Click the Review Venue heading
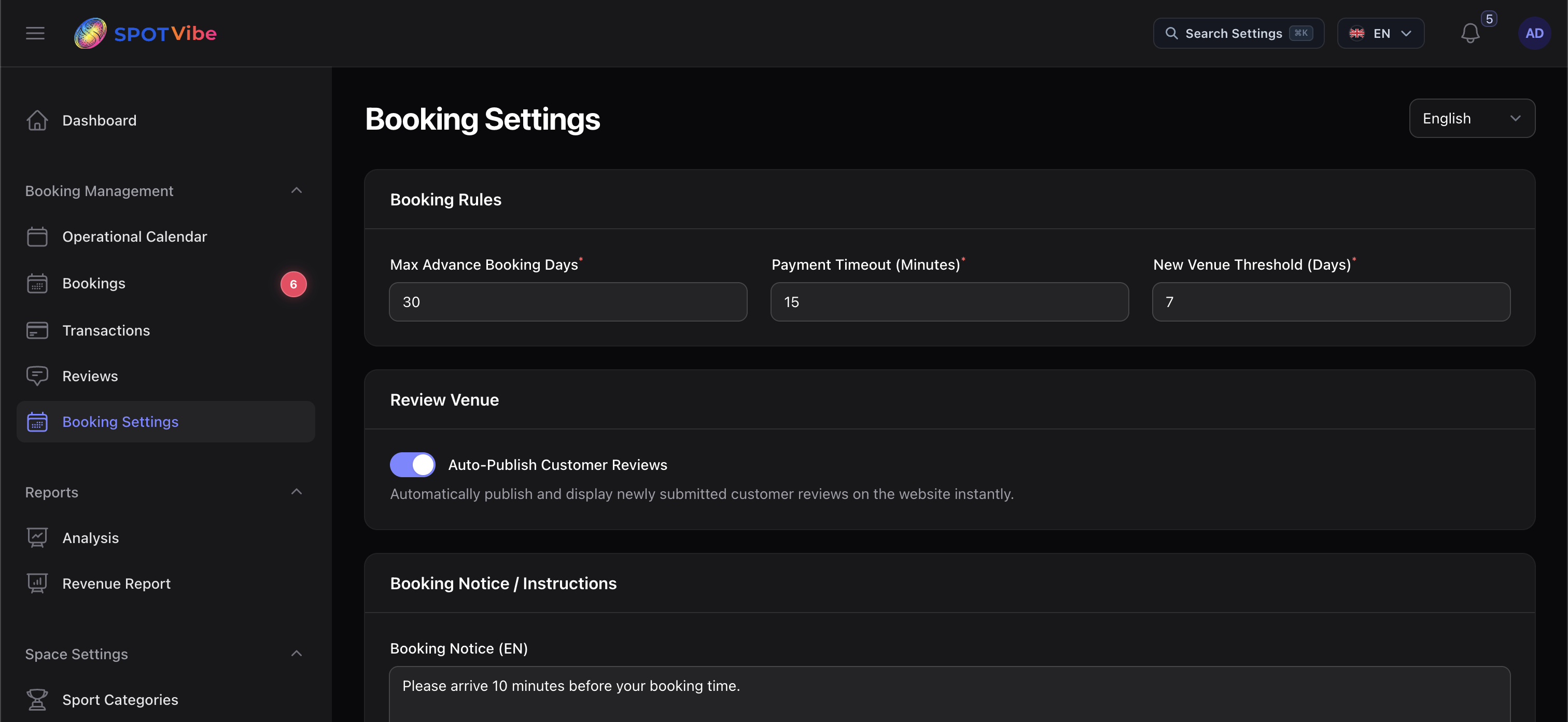The image size is (1568, 722). point(444,400)
